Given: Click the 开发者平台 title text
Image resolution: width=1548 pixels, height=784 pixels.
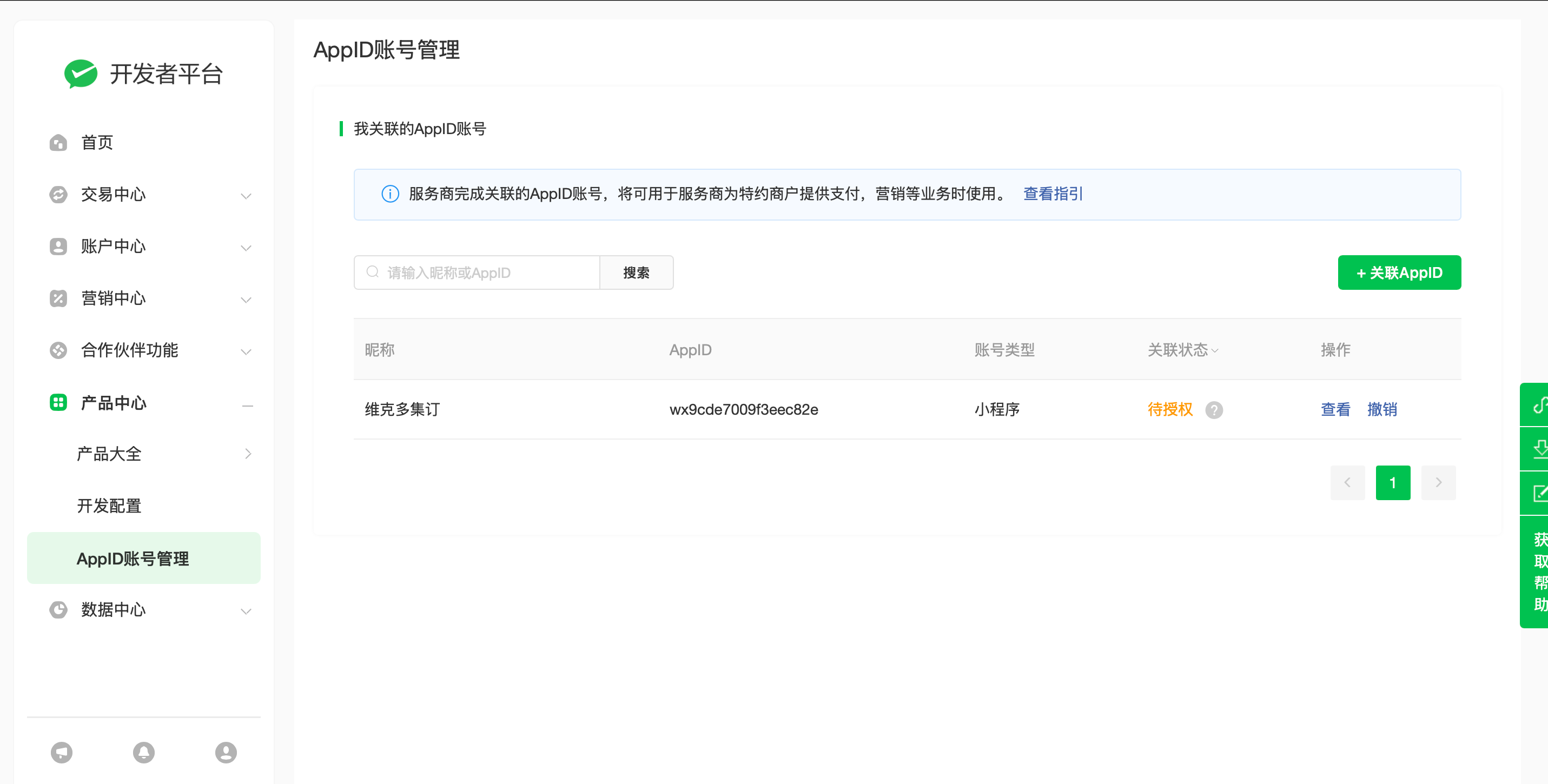Looking at the screenshot, I should 167,74.
